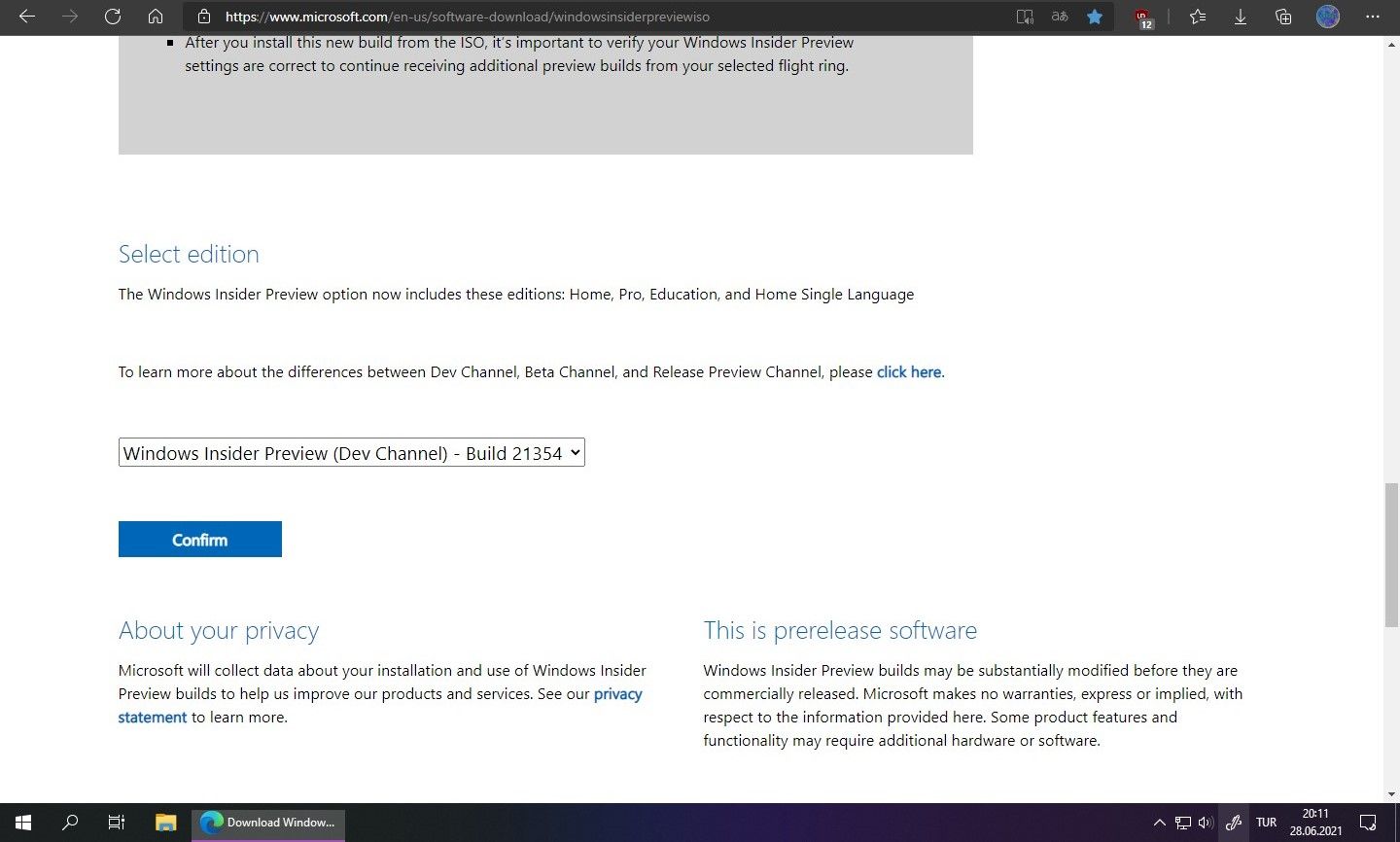The width and height of the screenshot is (1400, 842).
Task: Open the volume control tray icon
Action: pyautogui.click(x=1207, y=823)
